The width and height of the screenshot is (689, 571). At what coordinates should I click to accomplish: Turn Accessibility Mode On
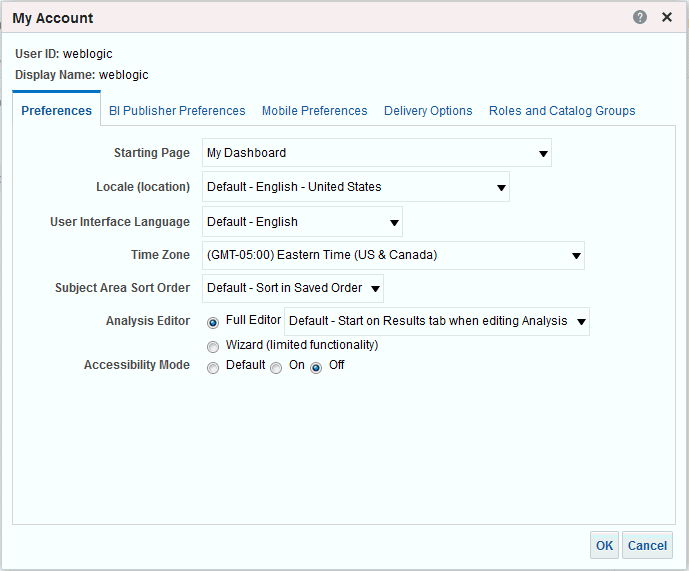[276, 367]
